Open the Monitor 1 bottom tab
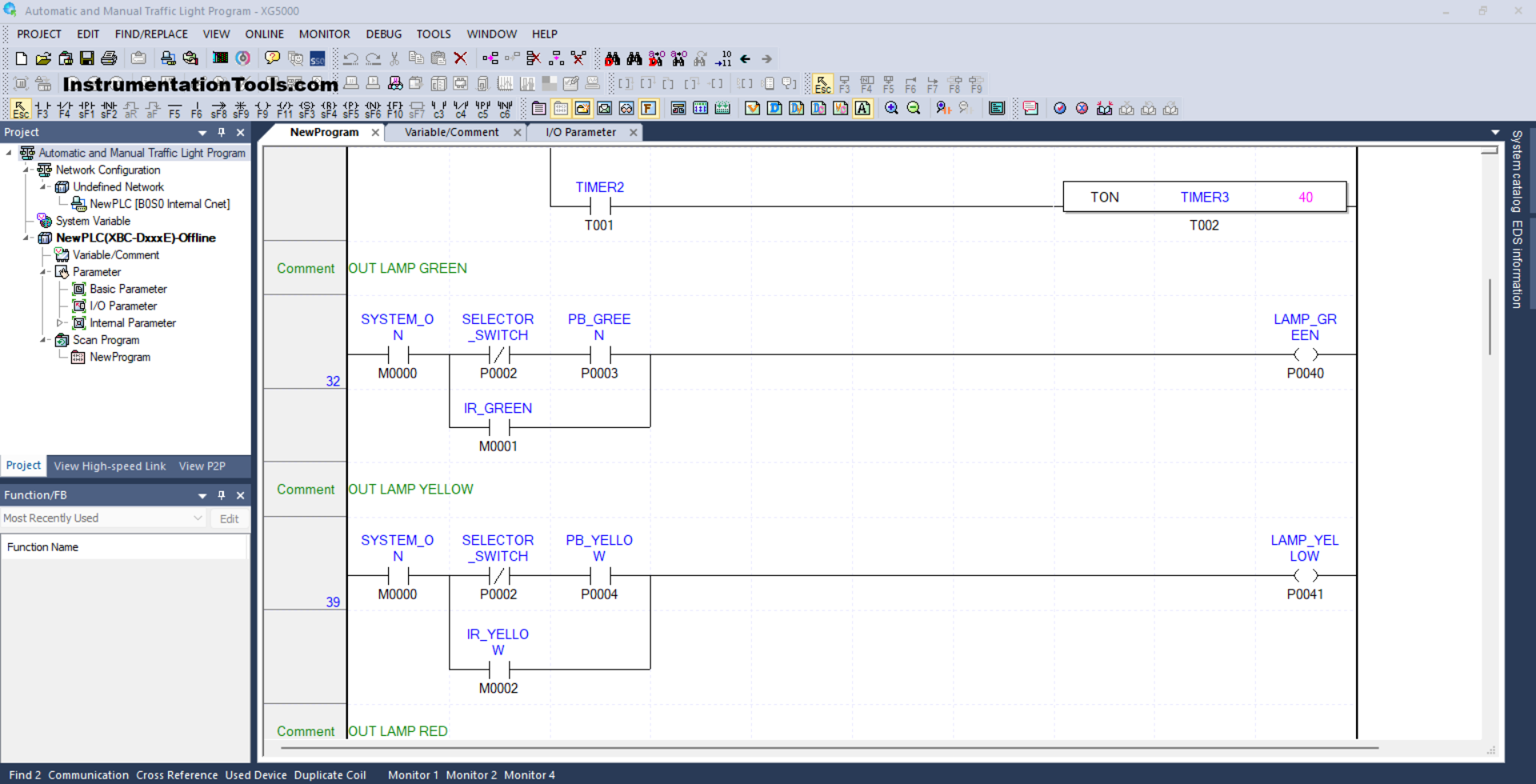 coord(413,774)
